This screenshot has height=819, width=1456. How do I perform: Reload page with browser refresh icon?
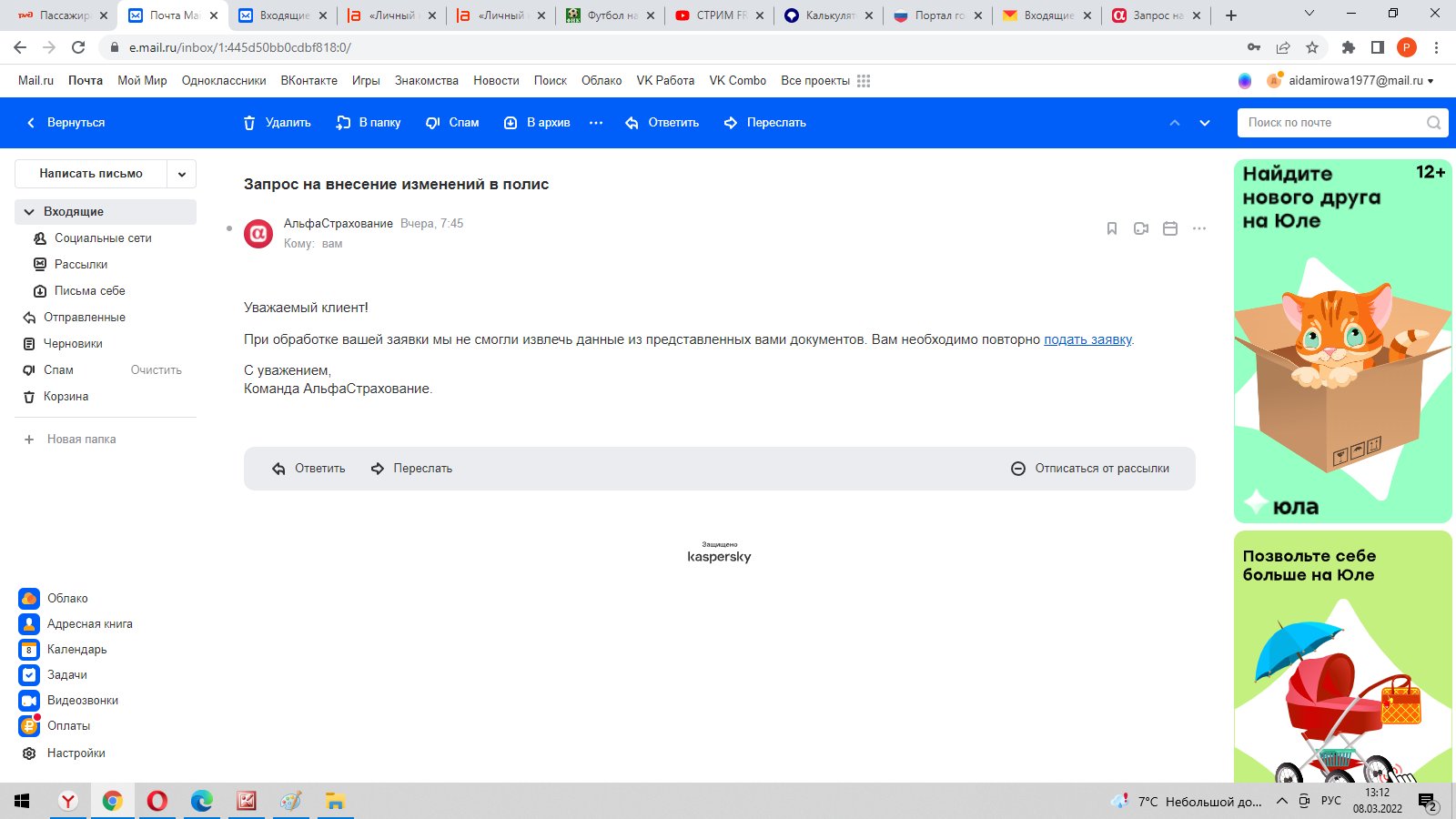(x=78, y=47)
